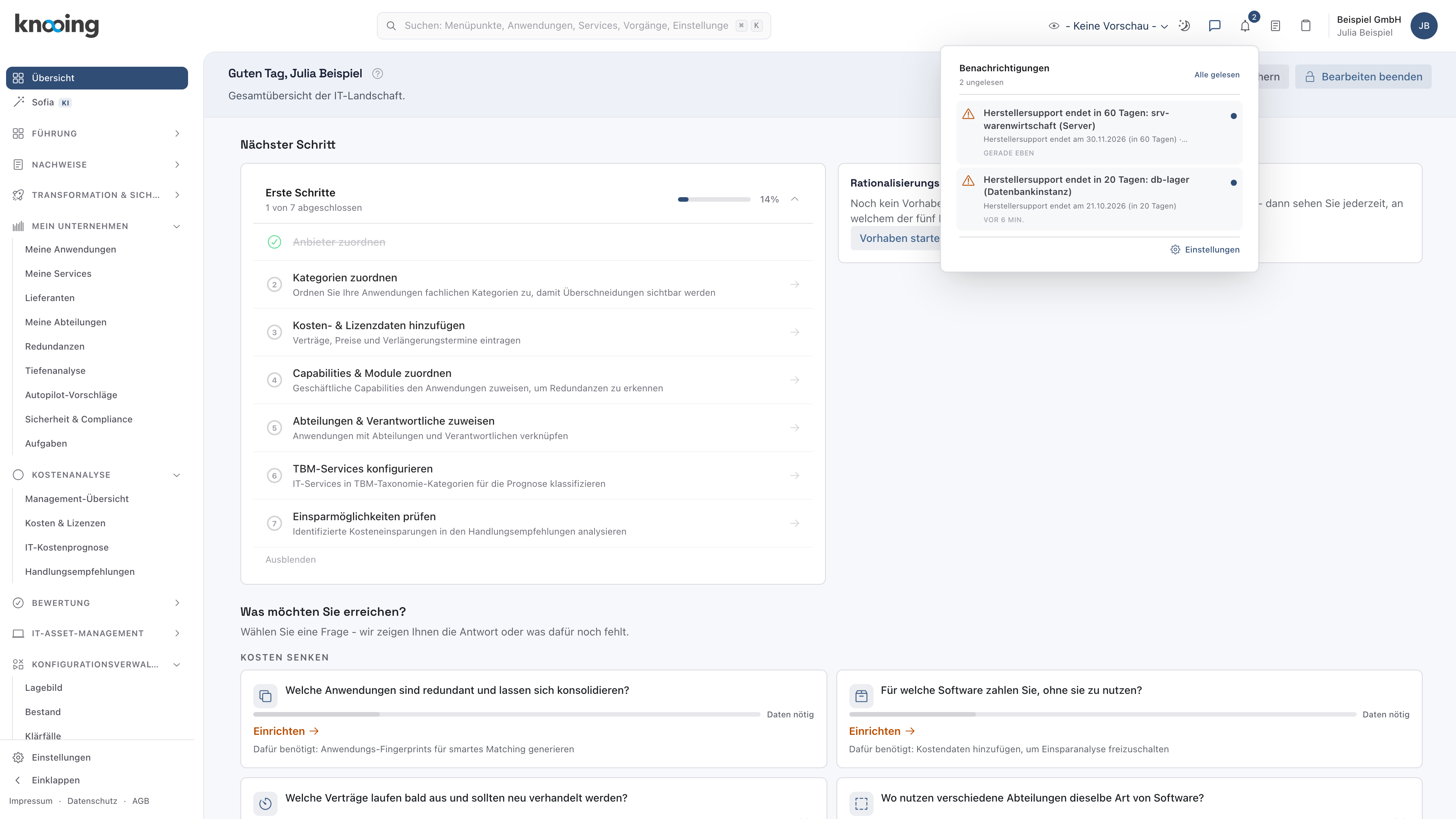Click step 7 circle for Einsparmöglichkeiten prüfen
The width and height of the screenshot is (1456, 819).
[274, 523]
